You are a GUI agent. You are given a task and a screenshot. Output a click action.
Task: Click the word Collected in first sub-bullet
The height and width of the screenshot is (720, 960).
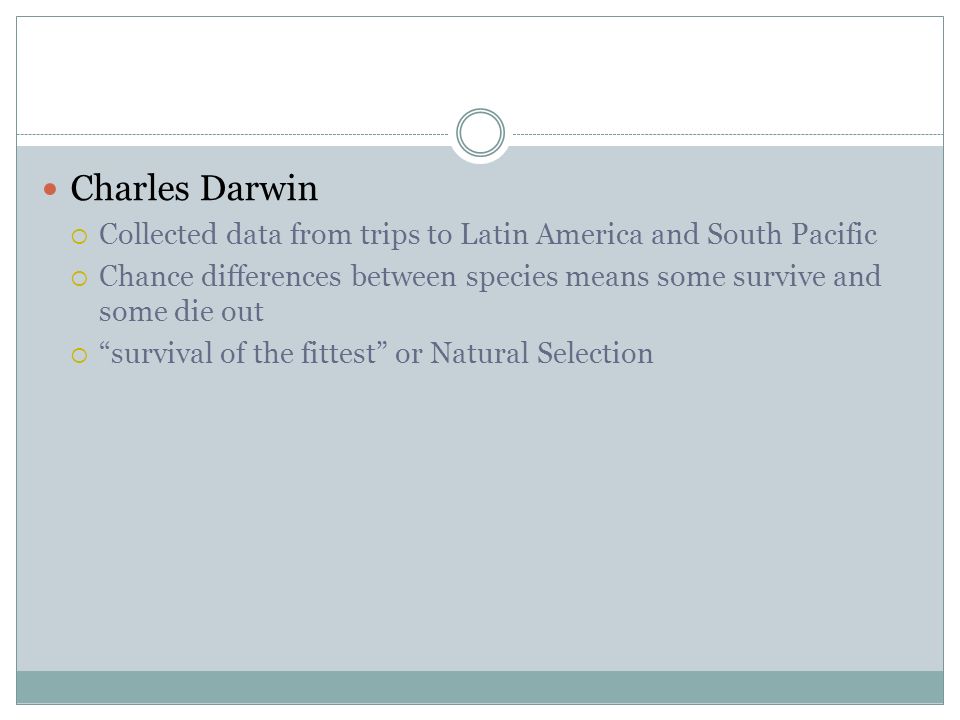pos(158,234)
